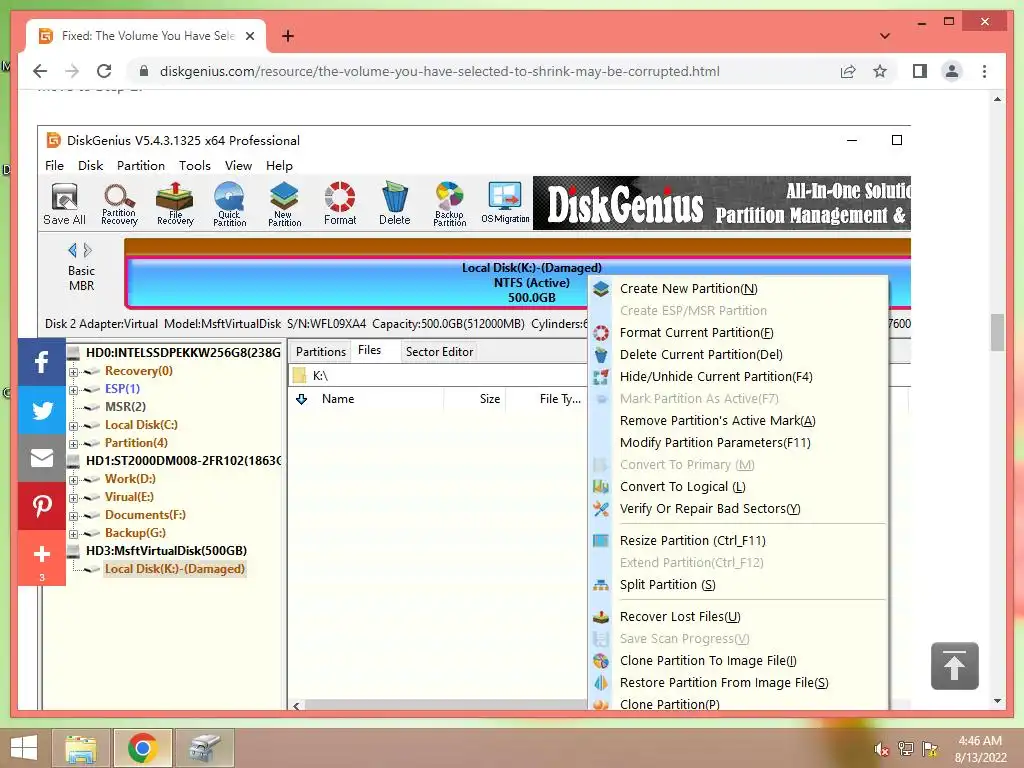The width and height of the screenshot is (1024, 768).
Task: Switch to Partitions tab
Action: coord(320,351)
